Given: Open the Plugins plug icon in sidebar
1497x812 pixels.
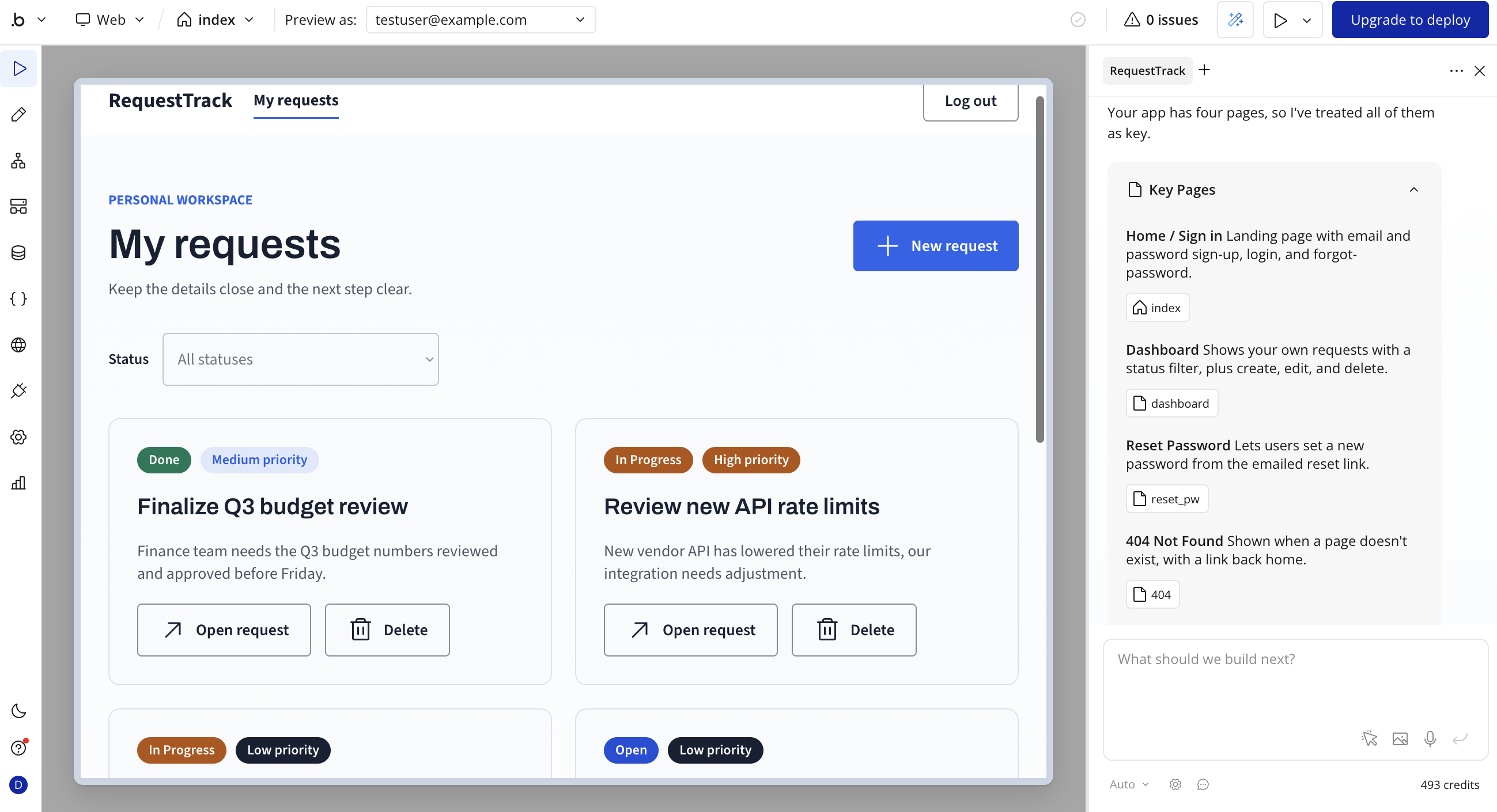Looking at the screenshot, I should tap(18, 391).
